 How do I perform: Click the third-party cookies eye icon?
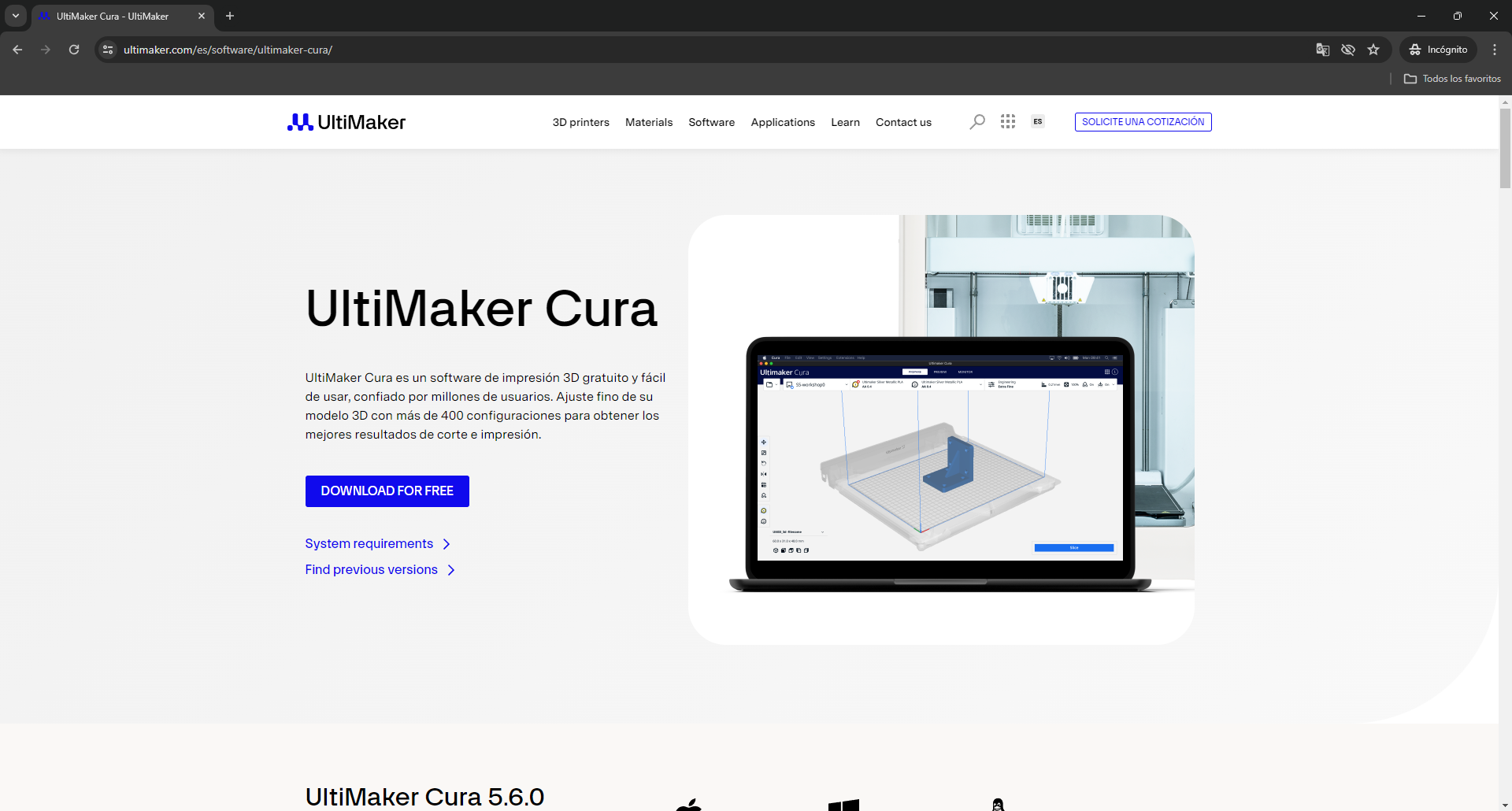click(1348, 50)
